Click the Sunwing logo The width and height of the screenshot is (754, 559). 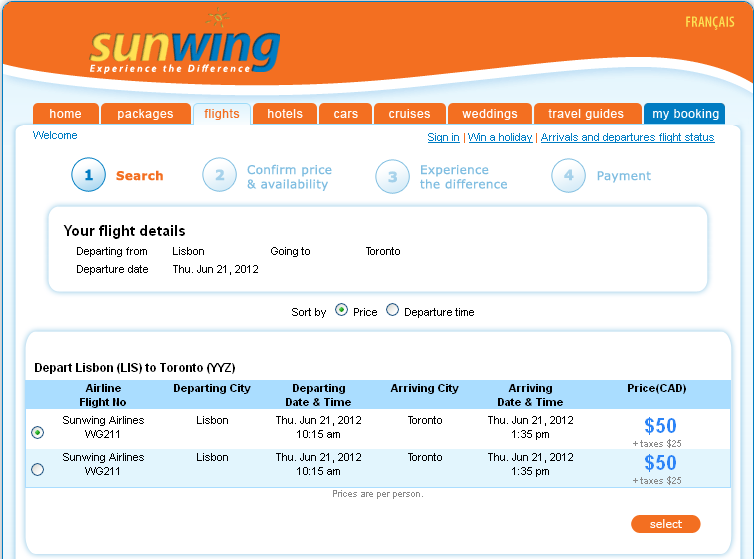[x=185, y=42]
